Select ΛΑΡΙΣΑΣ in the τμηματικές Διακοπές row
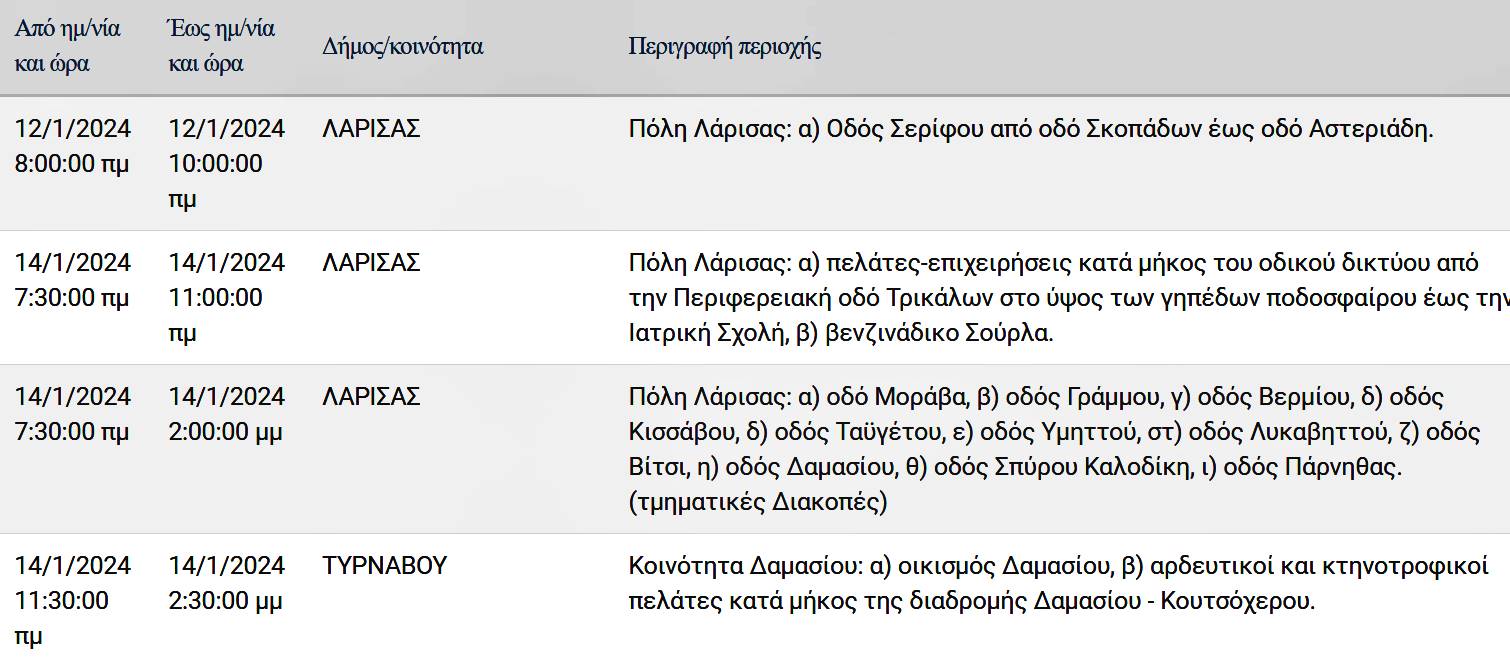Viewport: 1510px width, 659px height. [x=371, y=397]
